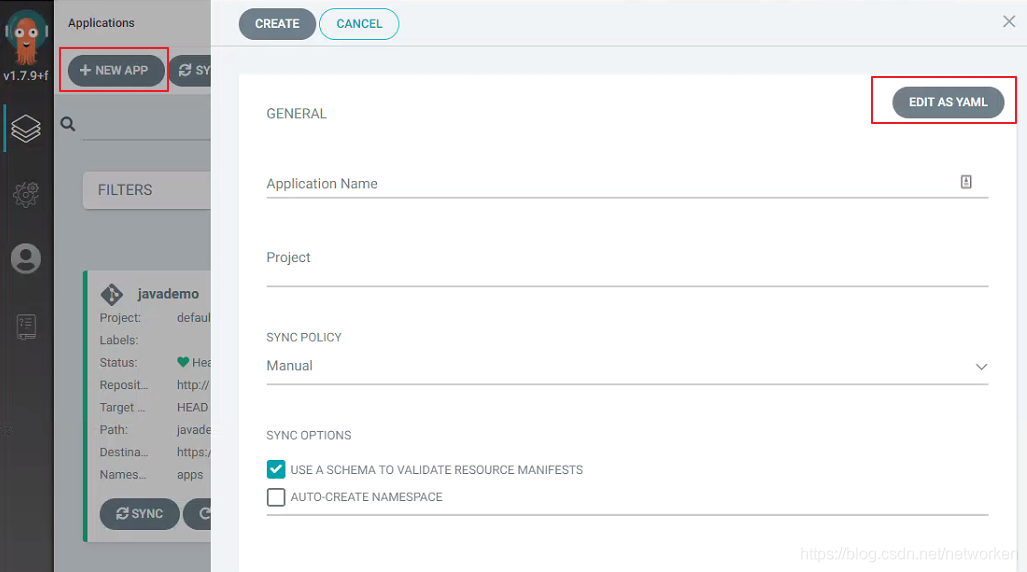Click the Sync Policy dropdown chevron arrow
Viewport: 1027px width, 572px height.
[x=980, y=366]
